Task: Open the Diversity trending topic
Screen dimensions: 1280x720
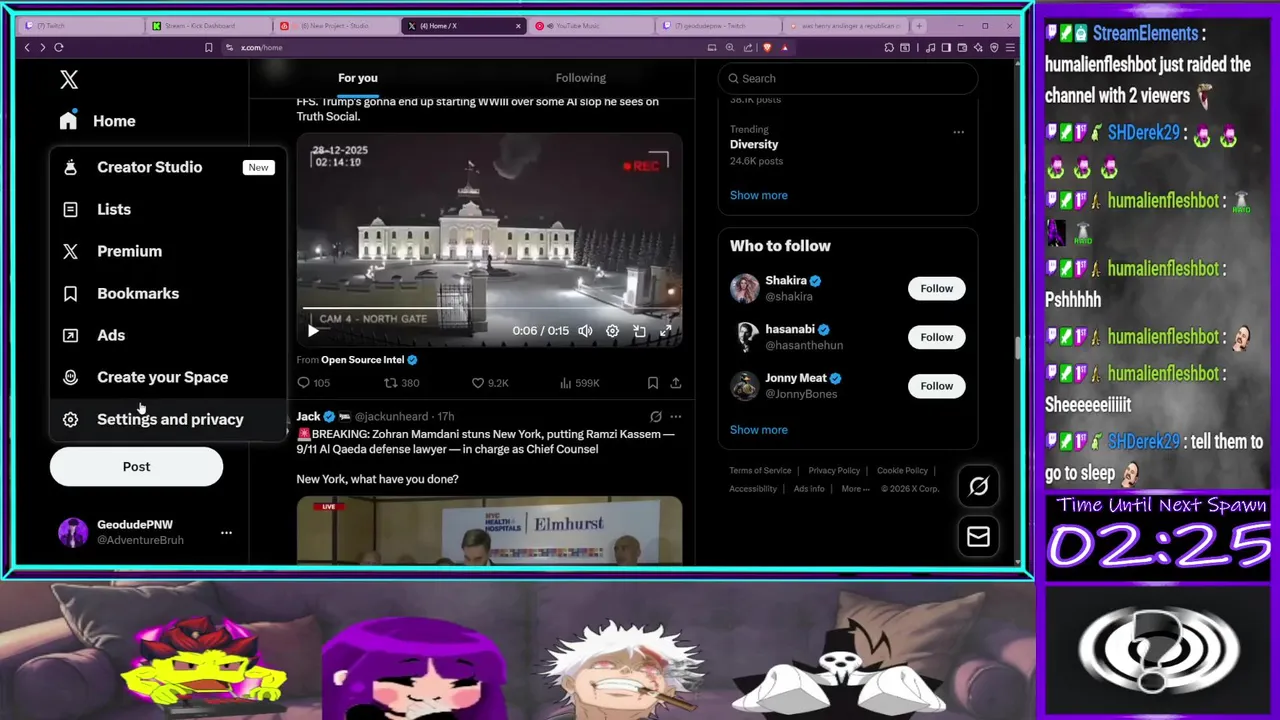Action: (x=754, y=145)
